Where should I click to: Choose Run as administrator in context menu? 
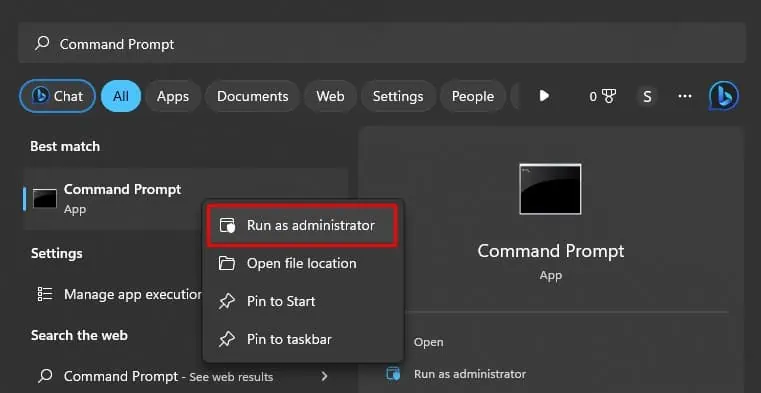click(302, 226)
